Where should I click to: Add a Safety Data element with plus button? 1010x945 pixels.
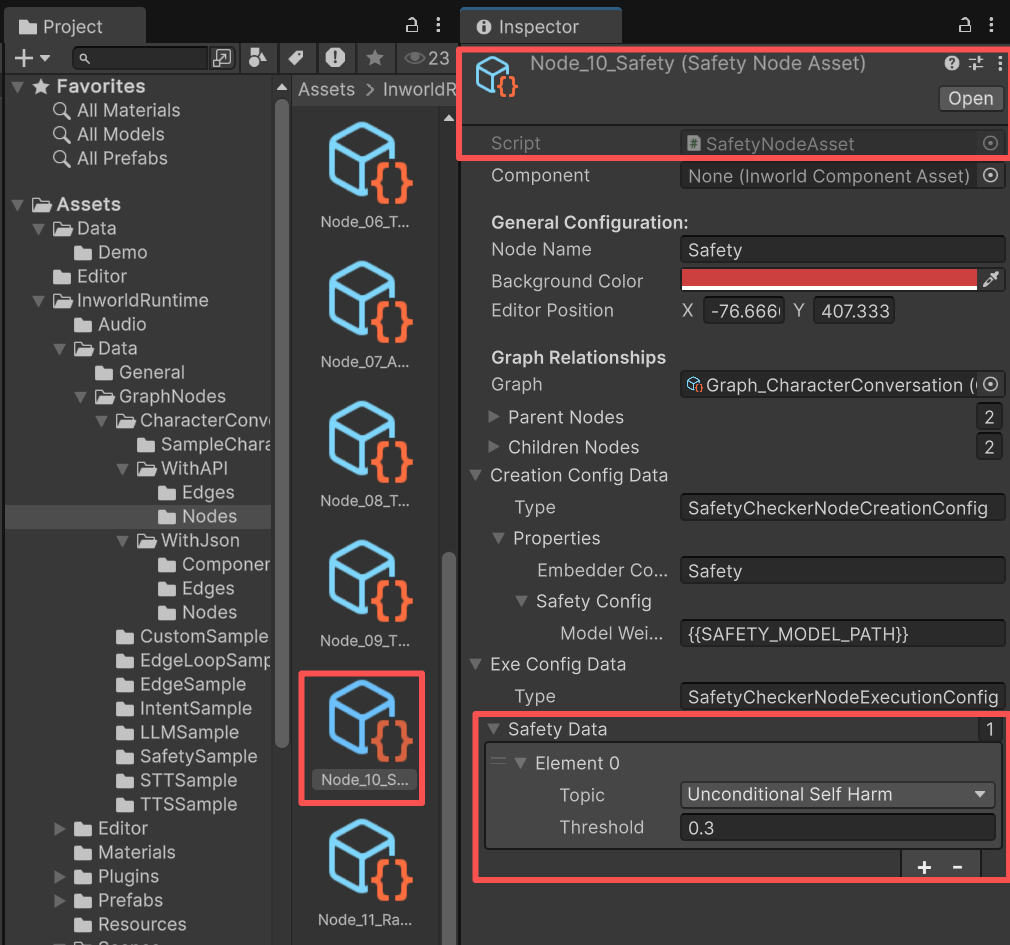(924, 867)
